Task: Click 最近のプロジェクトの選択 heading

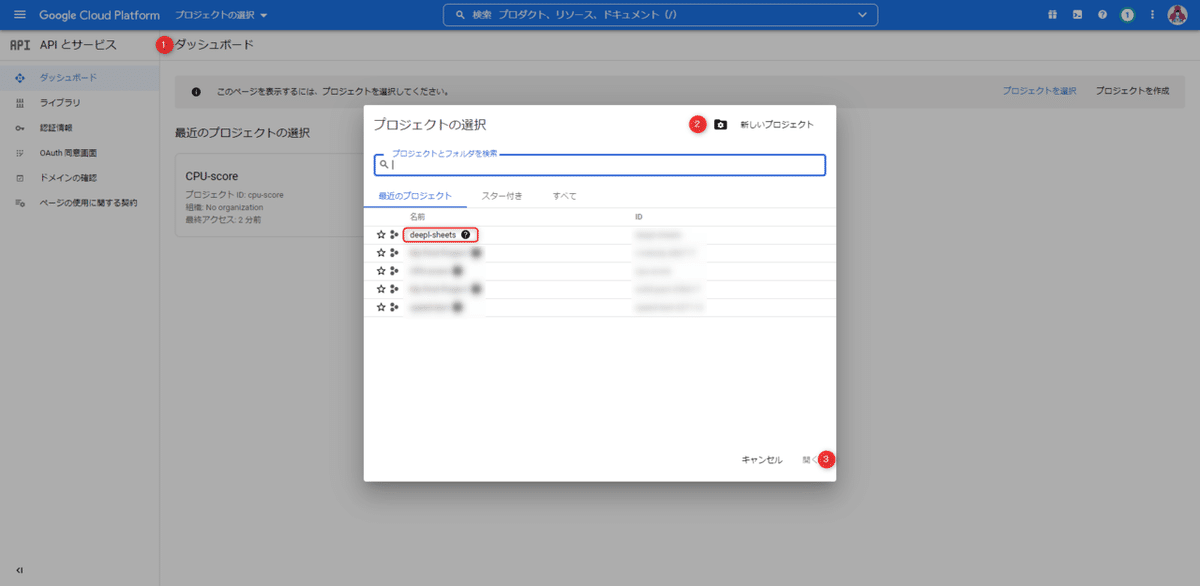Action: [x=242, y=133]
